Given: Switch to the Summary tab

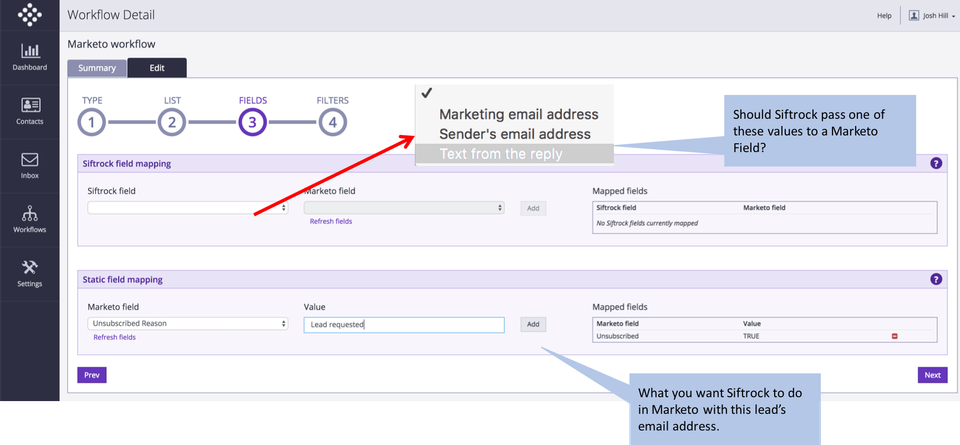Looking at the screenshot, I should click(x=97, y=68).
